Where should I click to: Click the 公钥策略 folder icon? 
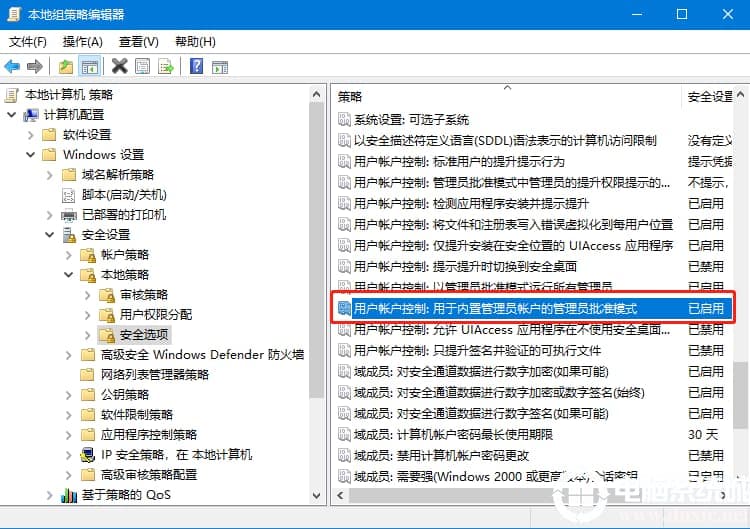88,395
